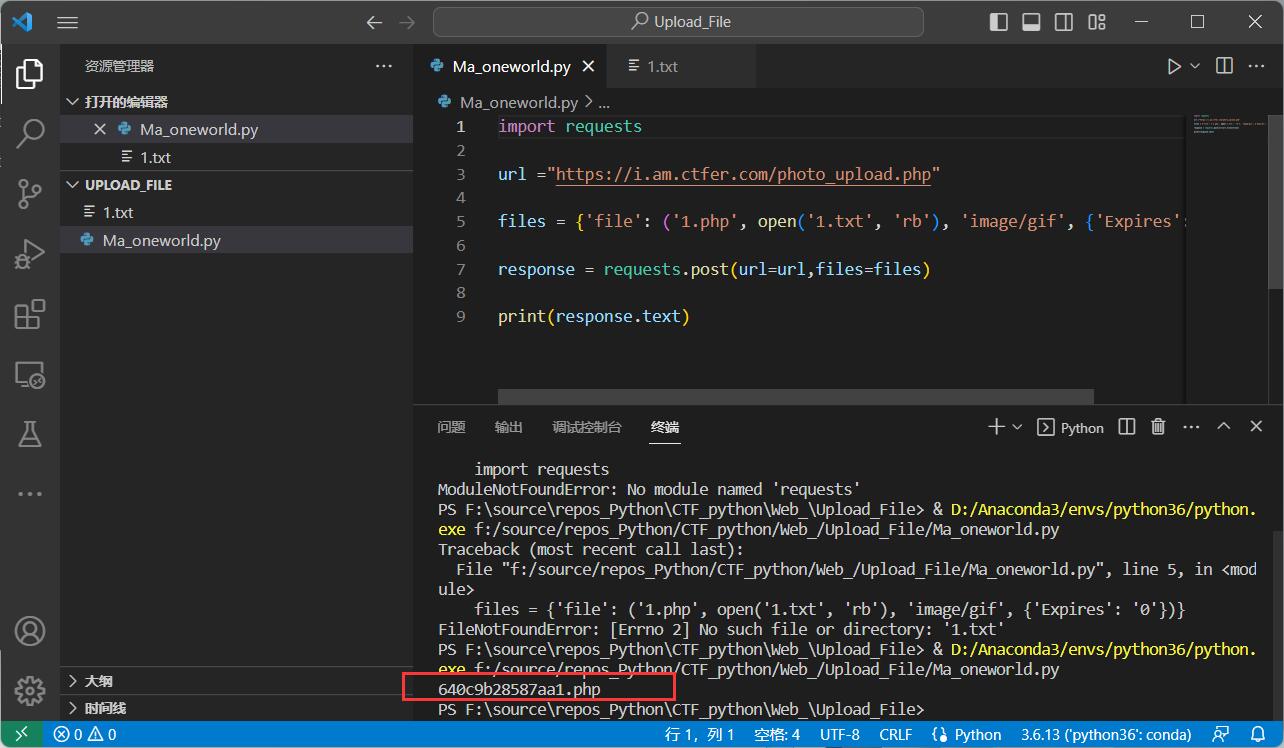Expand the outline section
The height and width of the screenshot is (748, 1284).
(x=73, y=681)
